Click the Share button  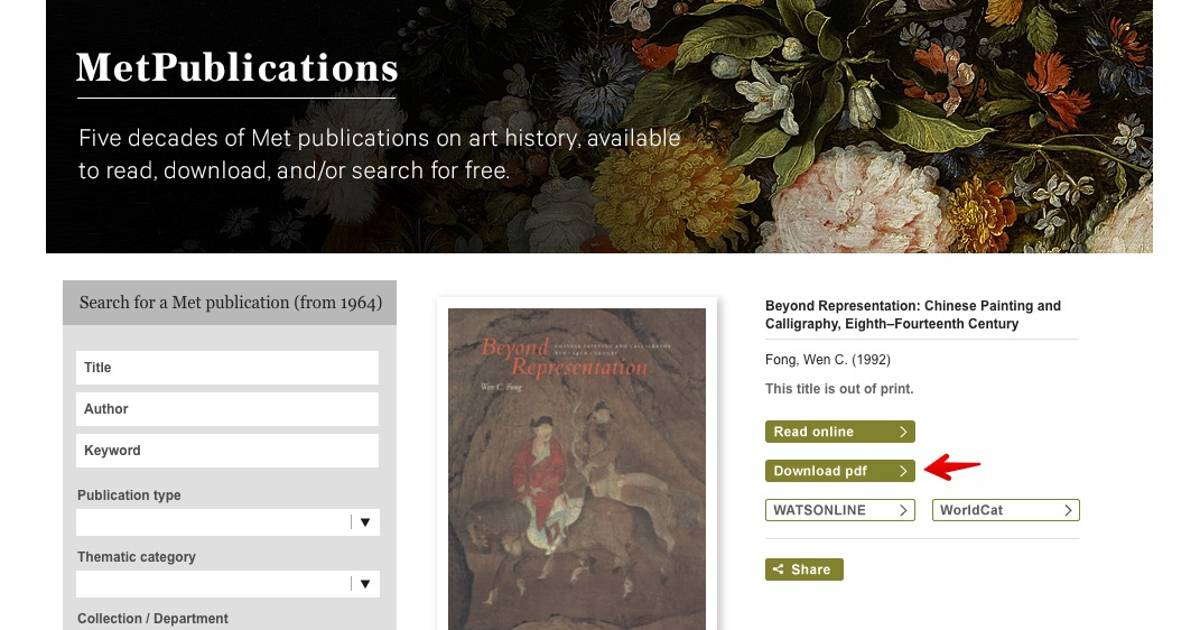click(x=804, y=569)
